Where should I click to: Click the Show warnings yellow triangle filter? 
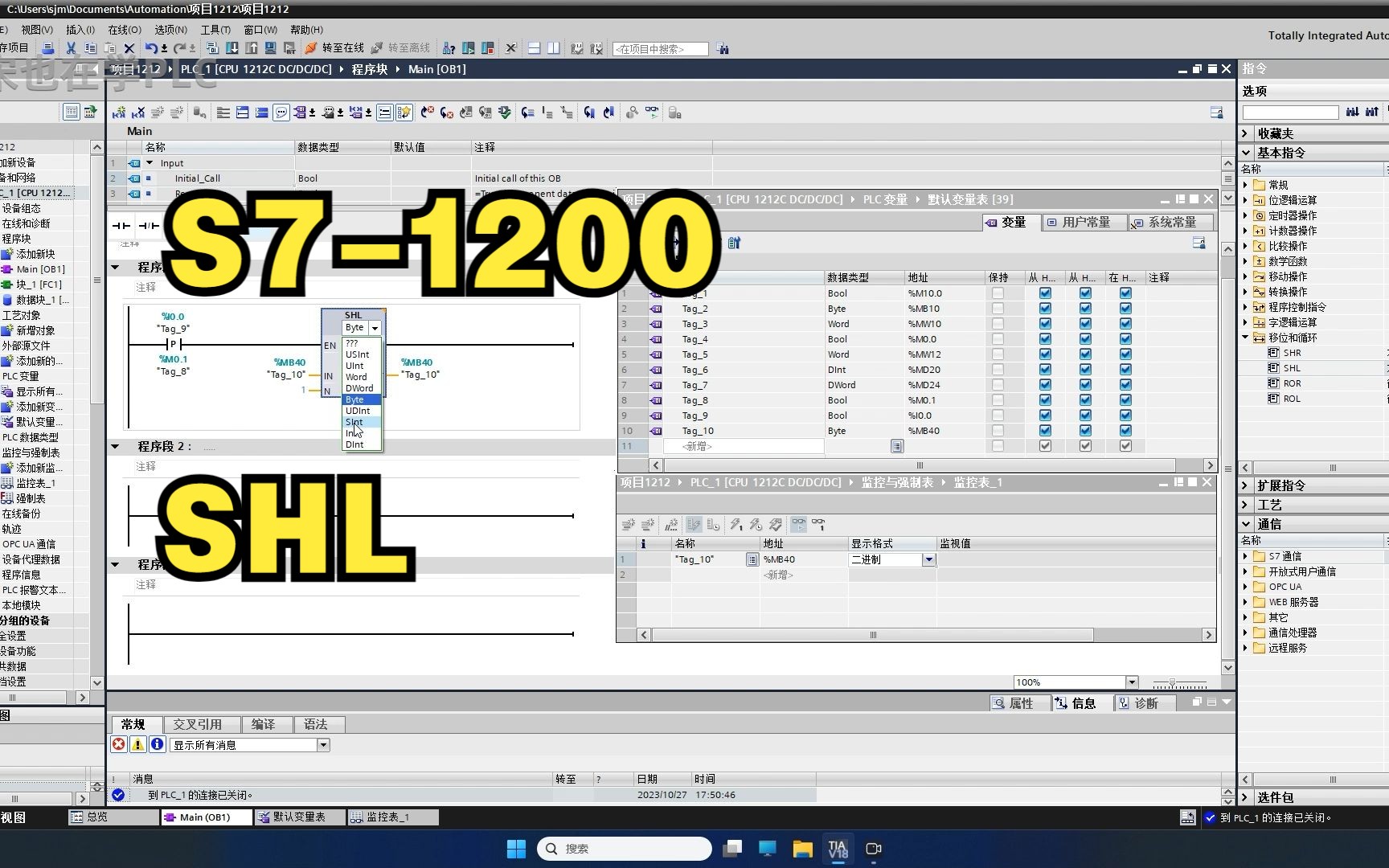click(x=138, y=744)
